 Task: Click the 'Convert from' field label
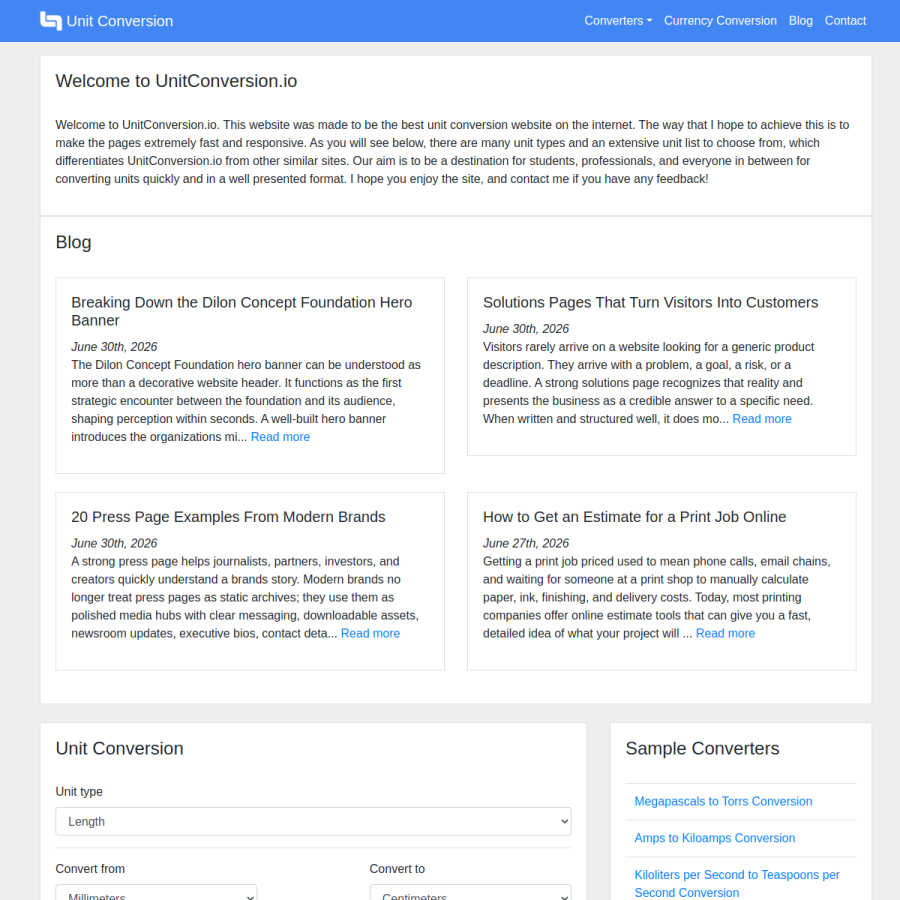(90, 869)
